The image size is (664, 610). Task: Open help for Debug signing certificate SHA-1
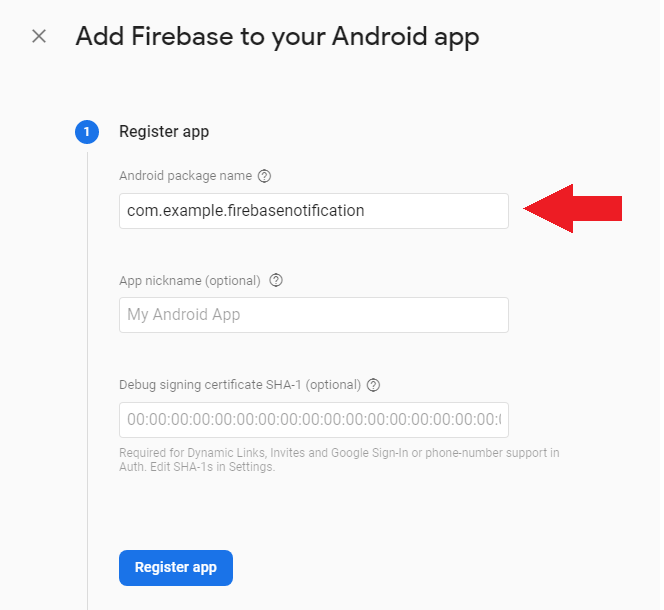[373, 385]
